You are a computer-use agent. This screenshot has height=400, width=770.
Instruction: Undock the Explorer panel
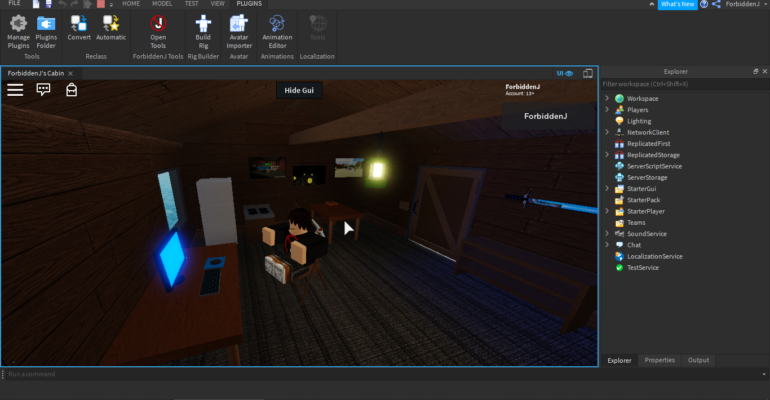(x=755, y=71)
